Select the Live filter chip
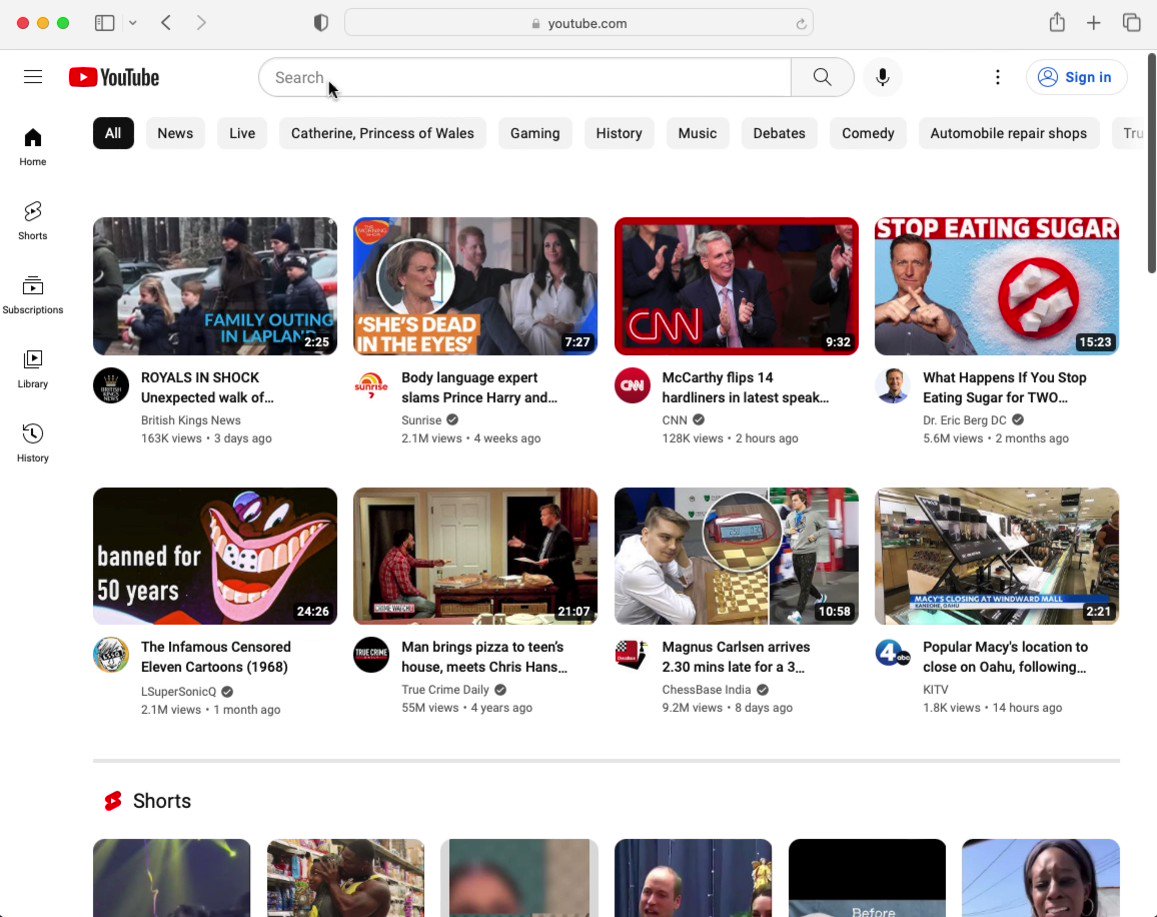1157x917 pixels. coord(242,133)
